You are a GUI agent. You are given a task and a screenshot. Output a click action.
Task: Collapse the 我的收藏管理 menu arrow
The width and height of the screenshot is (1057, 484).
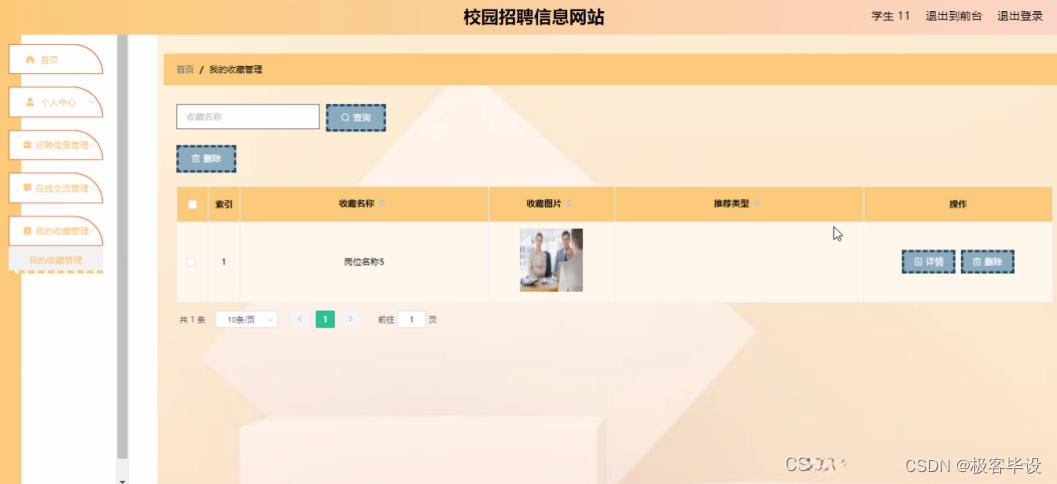pos(92,231)
